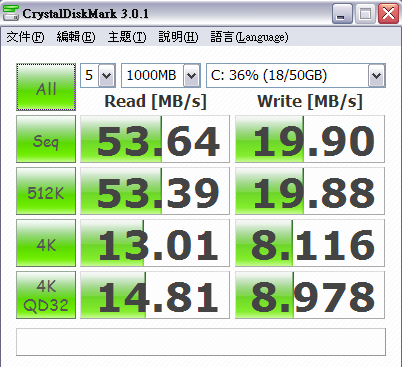Close the CrystalDiskMark window

click(388, 14)
